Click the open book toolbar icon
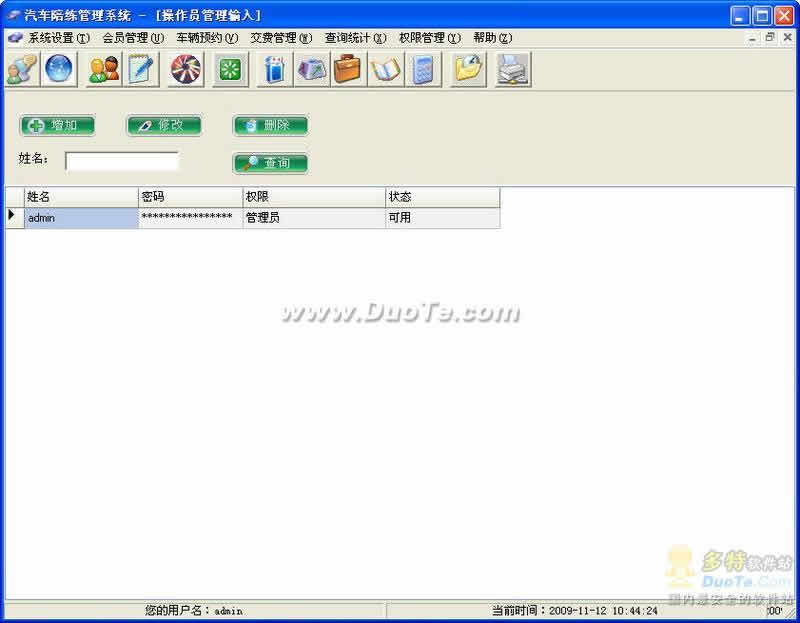 [x=385, y=69]
